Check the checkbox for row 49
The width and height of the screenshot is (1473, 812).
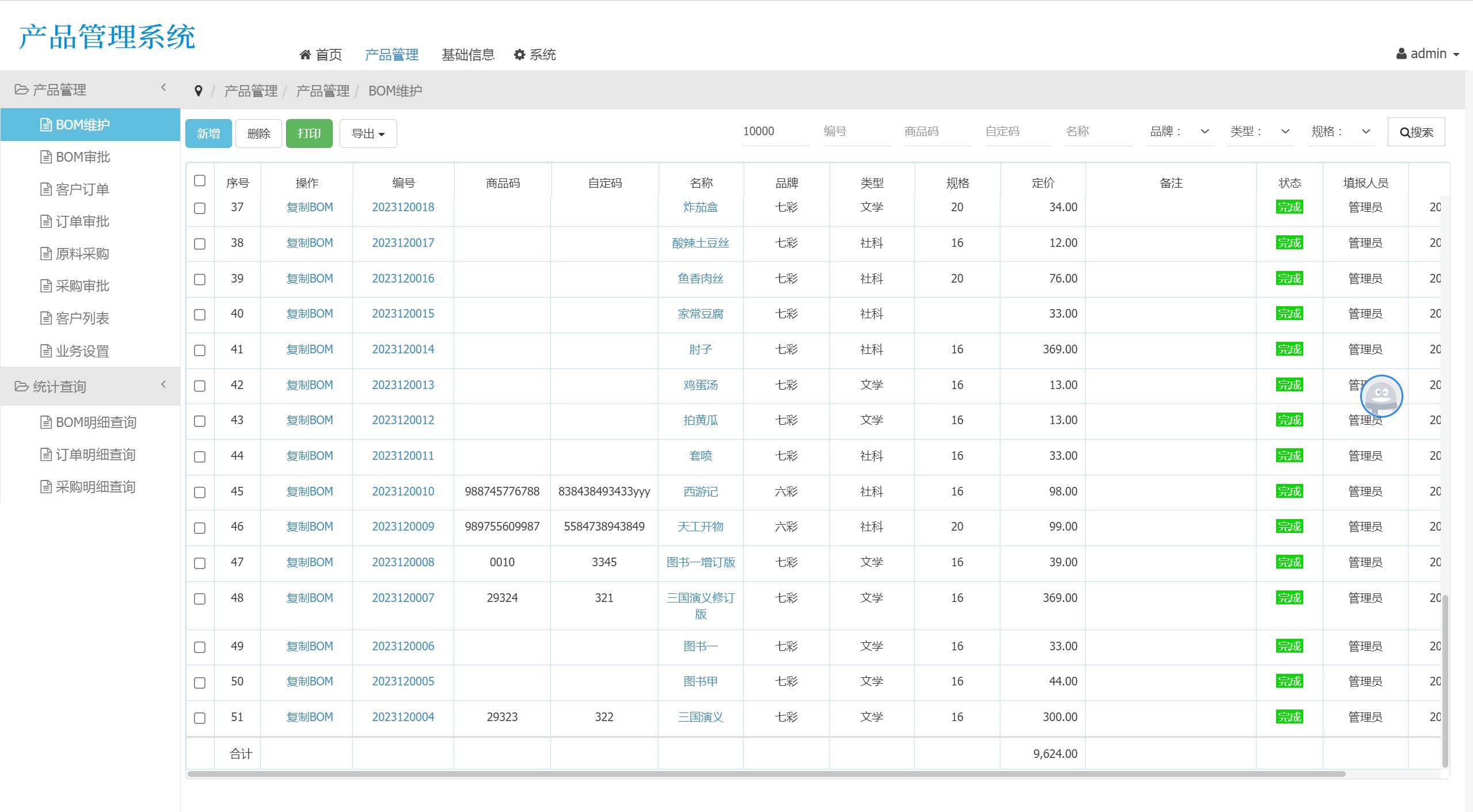(200, 647)
